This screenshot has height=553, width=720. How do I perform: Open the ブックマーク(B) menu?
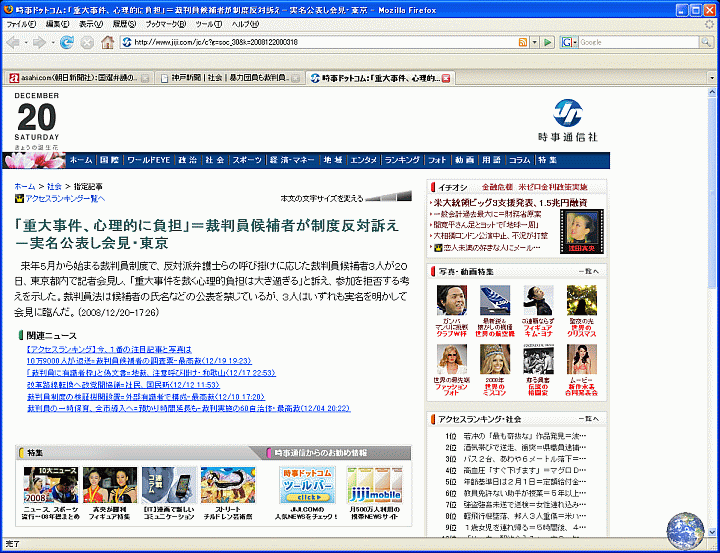pos(165,23)
